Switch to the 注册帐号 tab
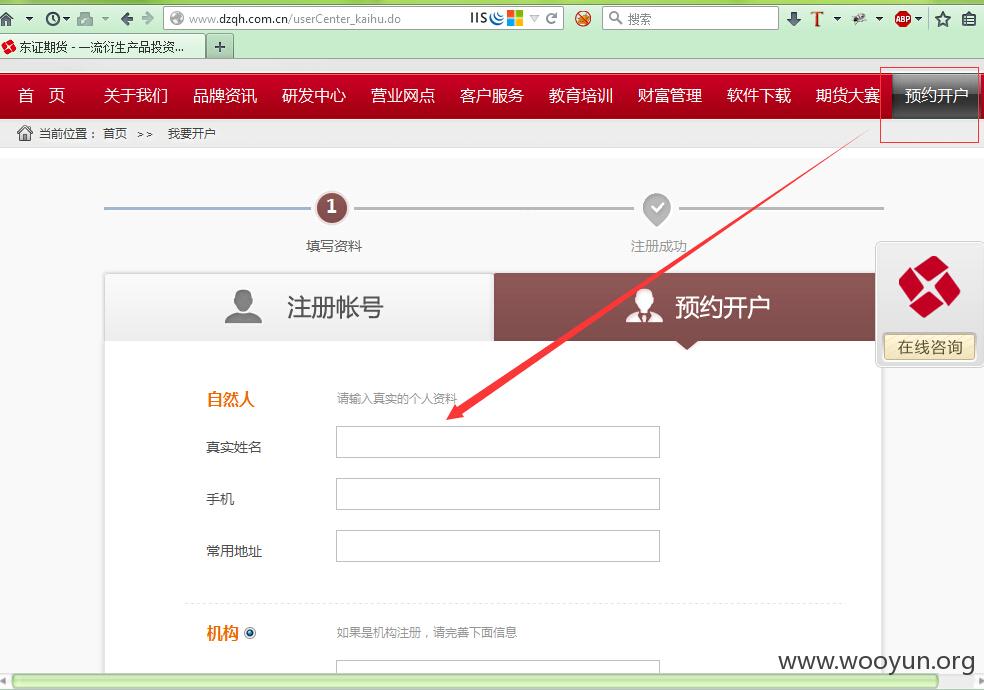Image resolution: width=984 pixels, height=690 pixels. pyautogui.click(x=299, y=307)
